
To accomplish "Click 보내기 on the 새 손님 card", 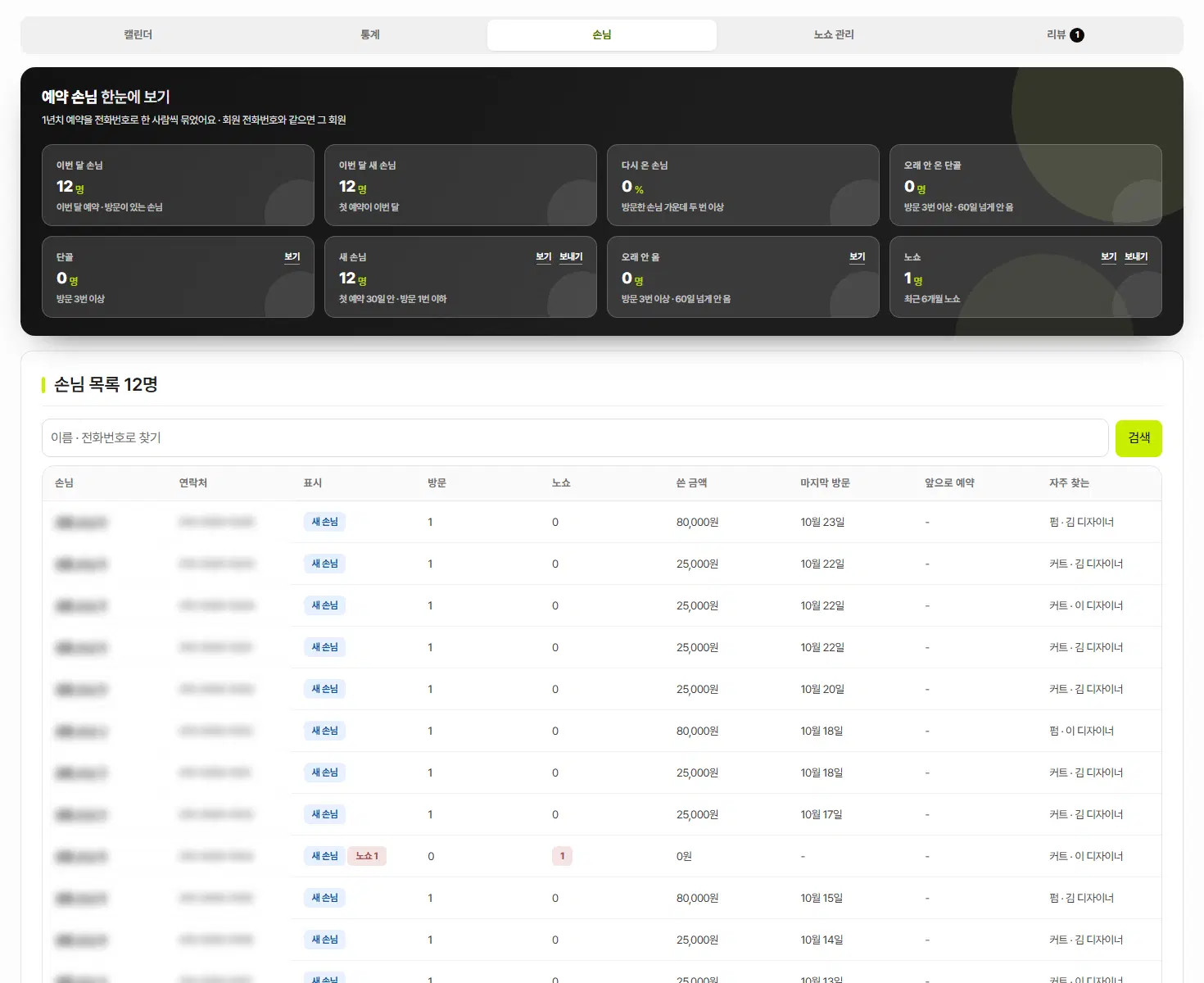I will click(x=571, y=257).
